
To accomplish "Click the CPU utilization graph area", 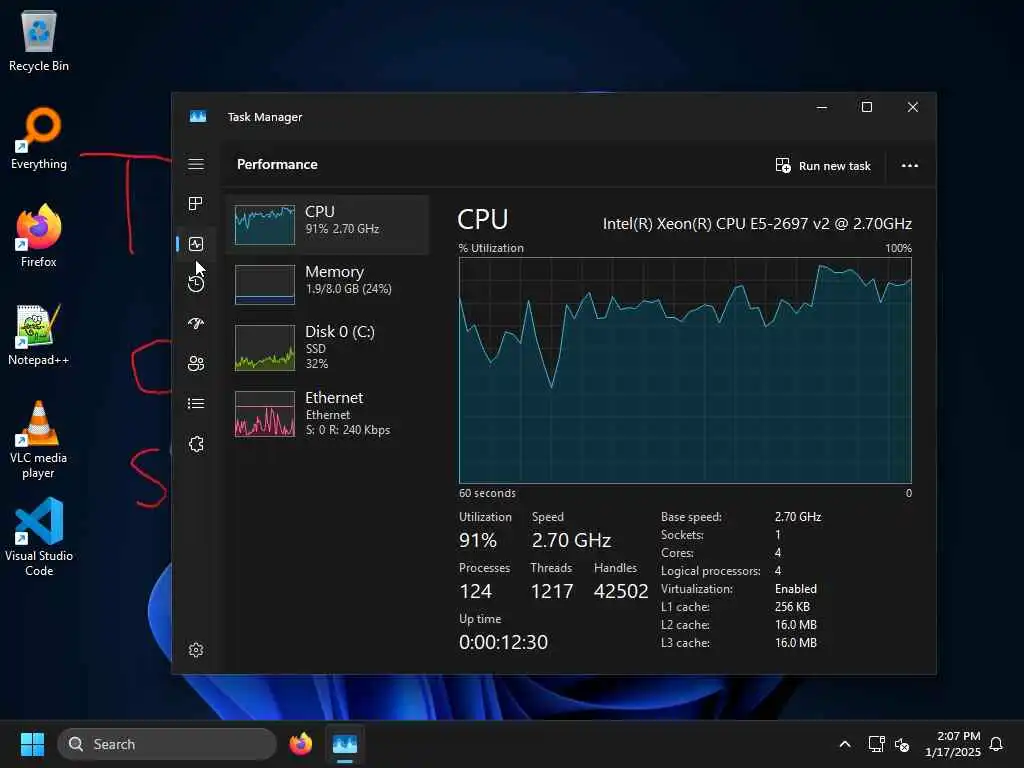I will (685, 370).
